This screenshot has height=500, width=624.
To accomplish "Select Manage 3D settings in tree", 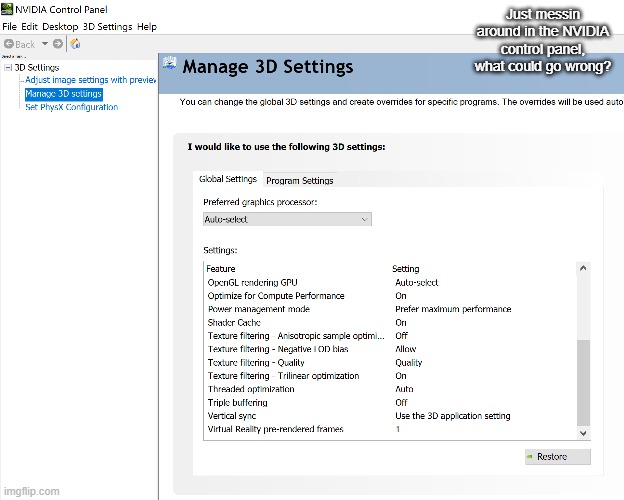I will (x=64, y=94).
